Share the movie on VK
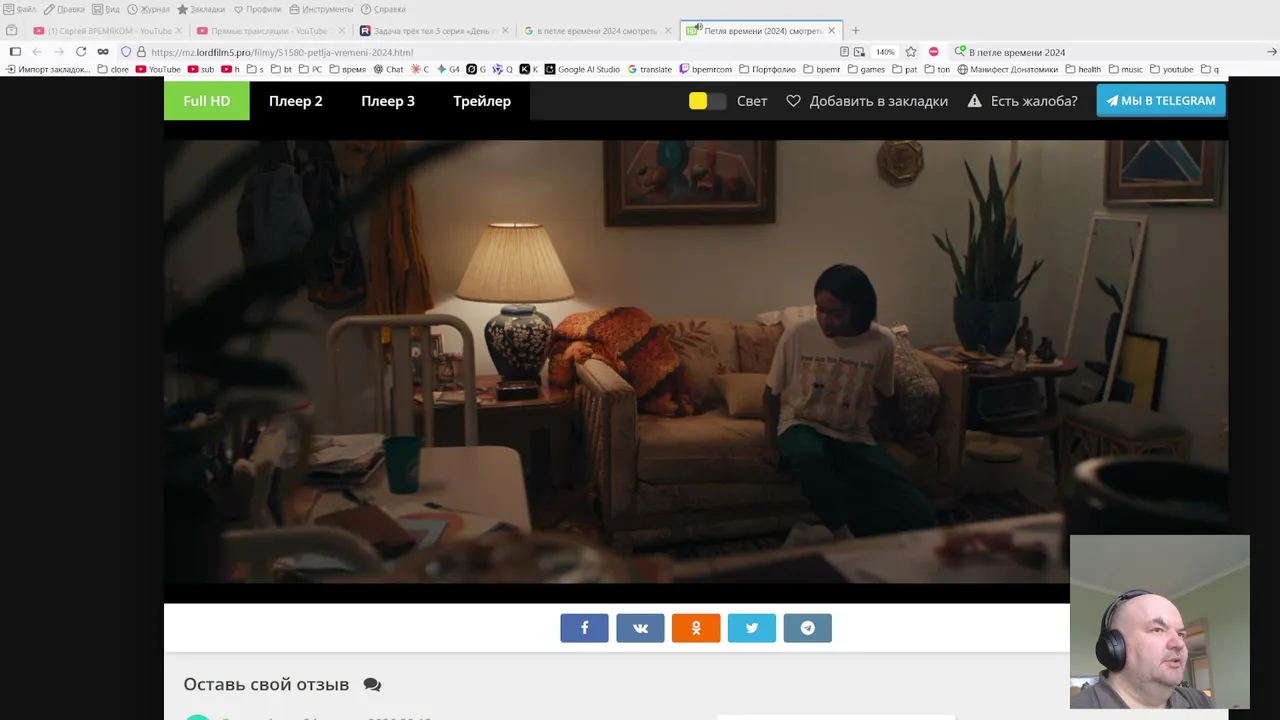The image size is (1280, 720). [640, 628]
